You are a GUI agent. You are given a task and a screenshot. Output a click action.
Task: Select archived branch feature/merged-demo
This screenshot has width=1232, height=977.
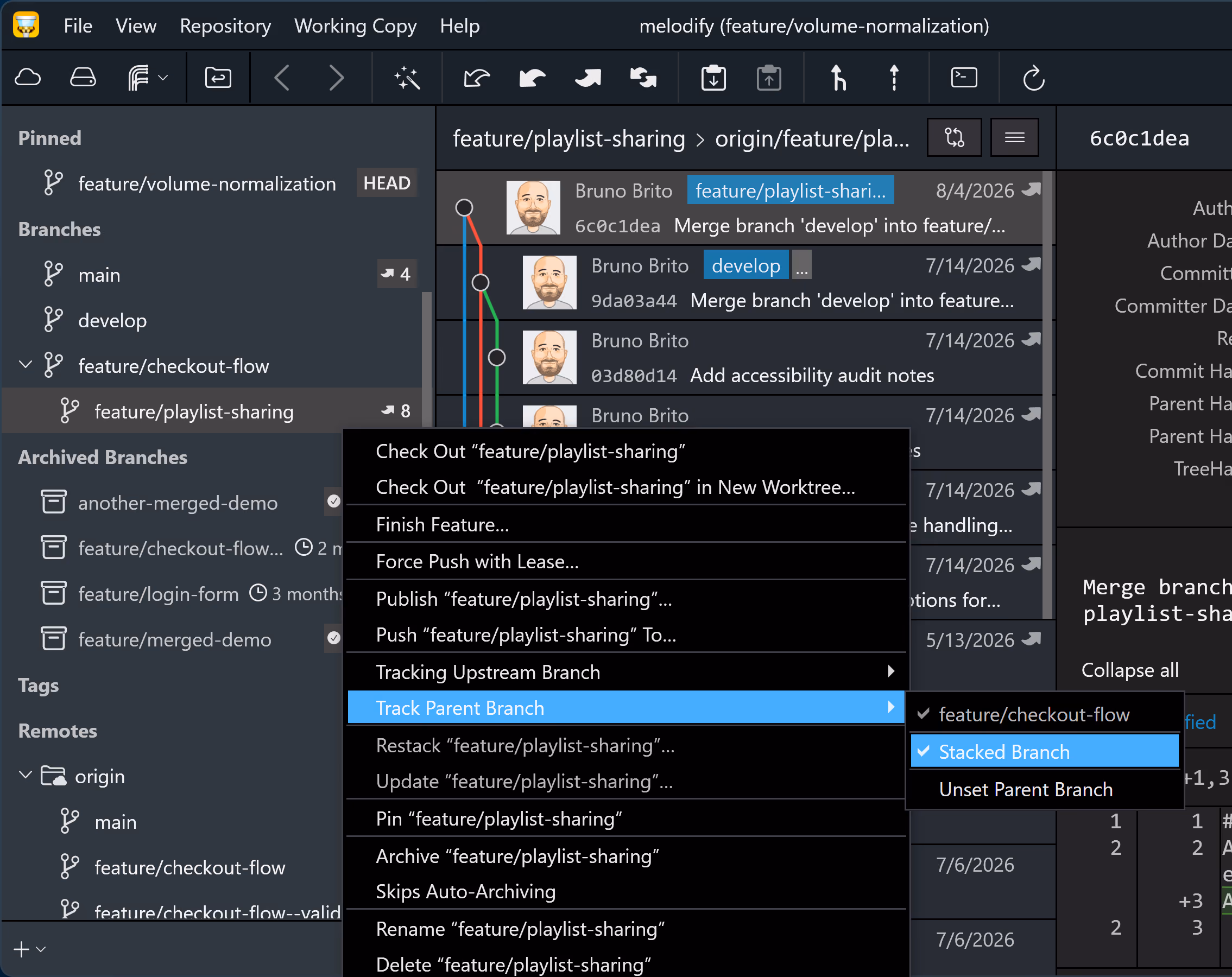(172, 640)
